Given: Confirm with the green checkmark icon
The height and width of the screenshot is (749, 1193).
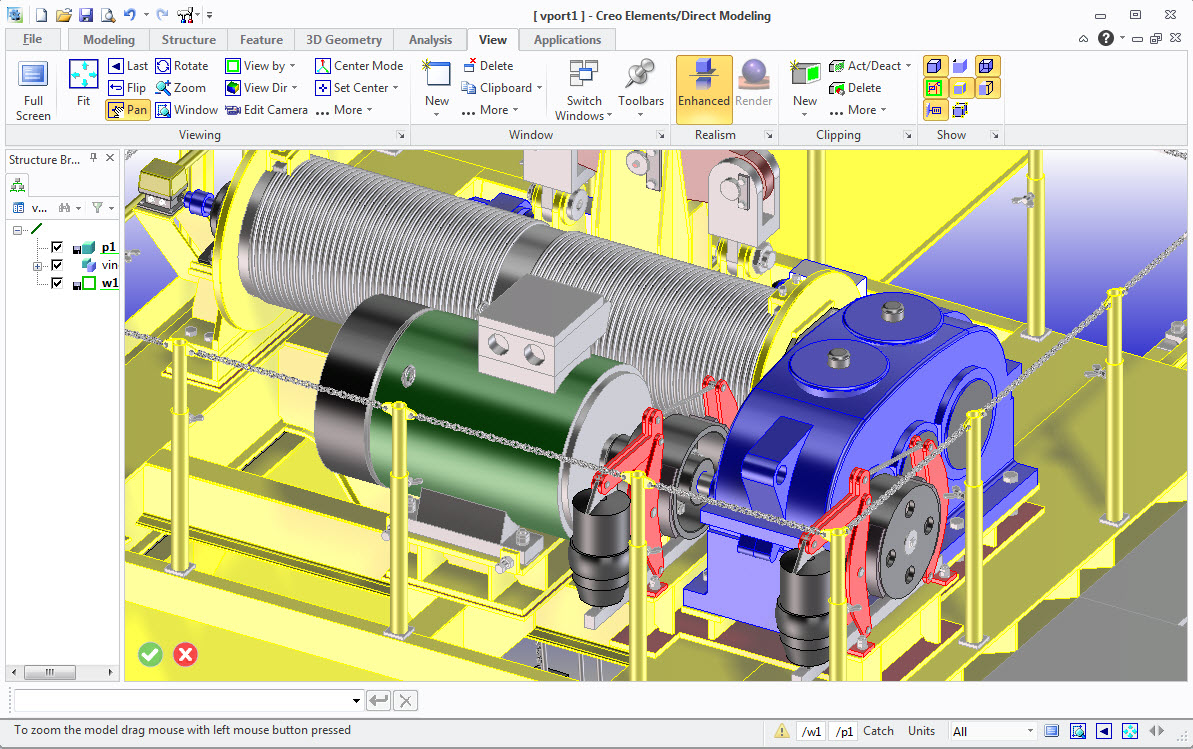Looking at the screenshot, I should 150,654.
